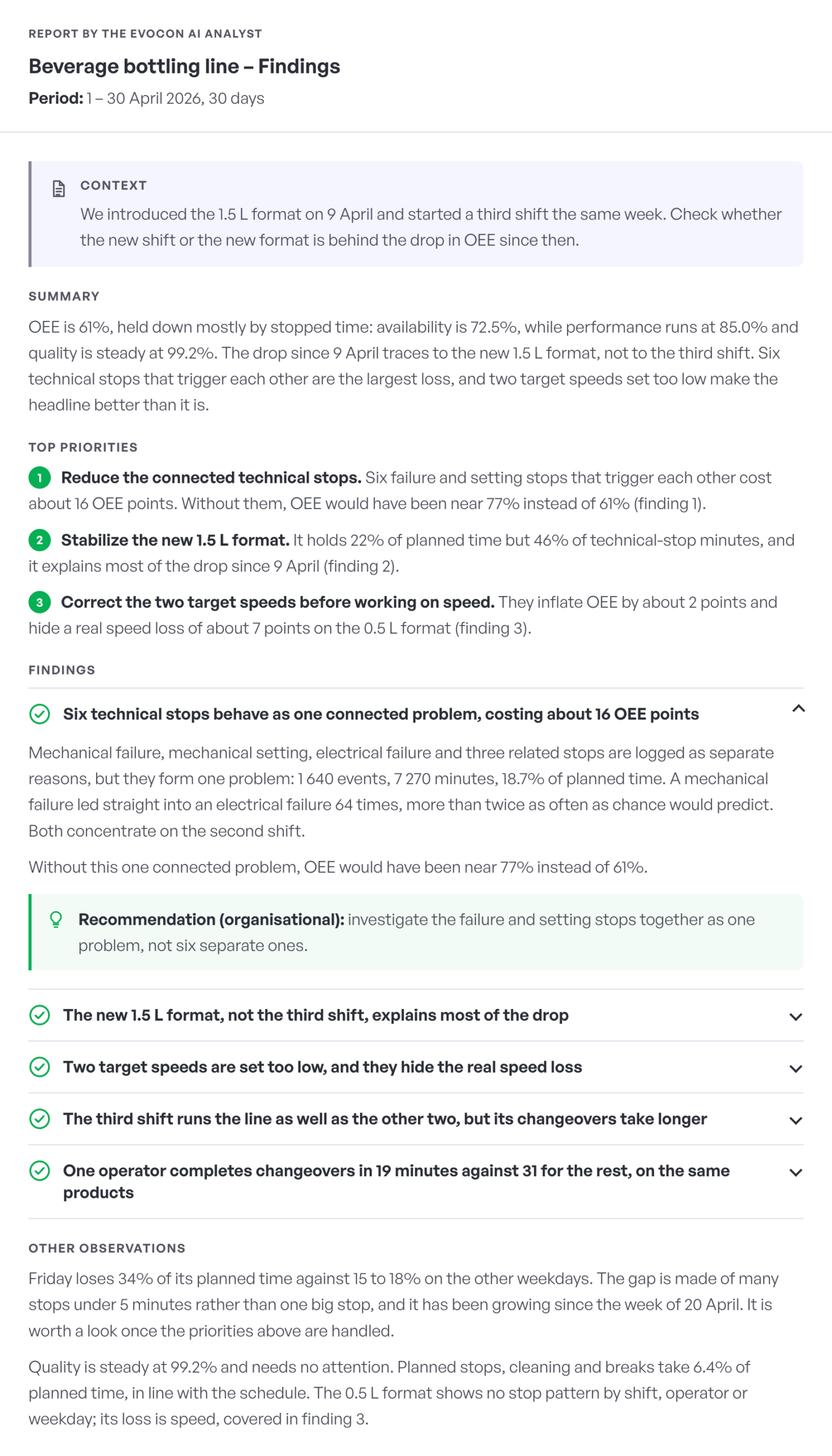This screenshot has width=832, height=1456.
Task: Click checkmark icon beside new 1.5 L format finding
Action: click(39, 1015)
